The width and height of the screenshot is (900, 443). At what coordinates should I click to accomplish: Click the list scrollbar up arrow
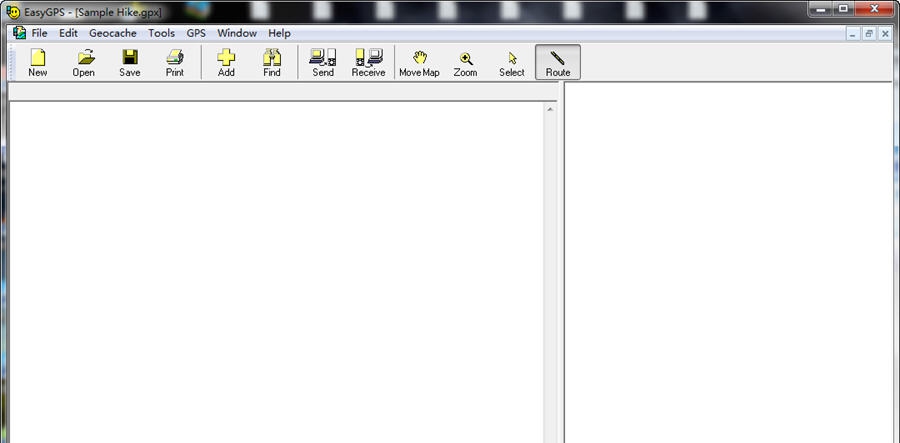[x=550, y=108]
